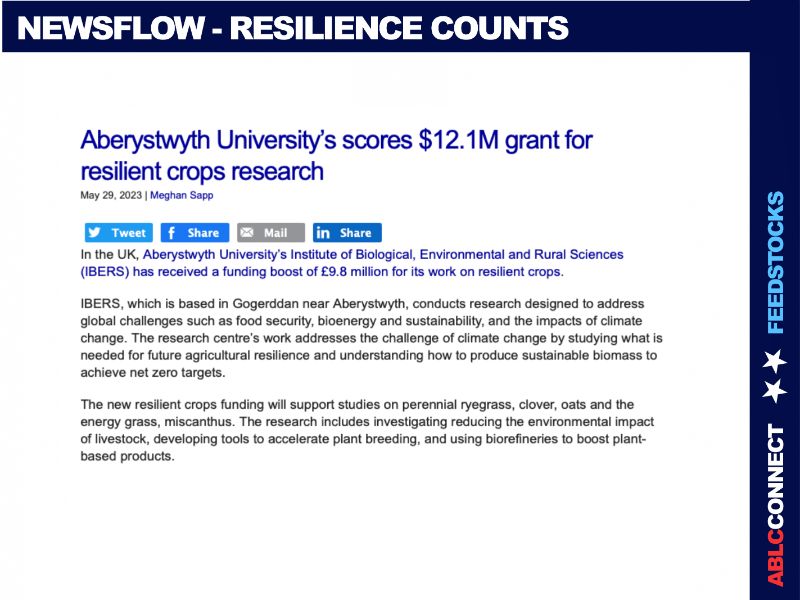Click the paragraph starting 'The new resilient crops'
The image size is (800, 600).
click(x=364, y=430)
